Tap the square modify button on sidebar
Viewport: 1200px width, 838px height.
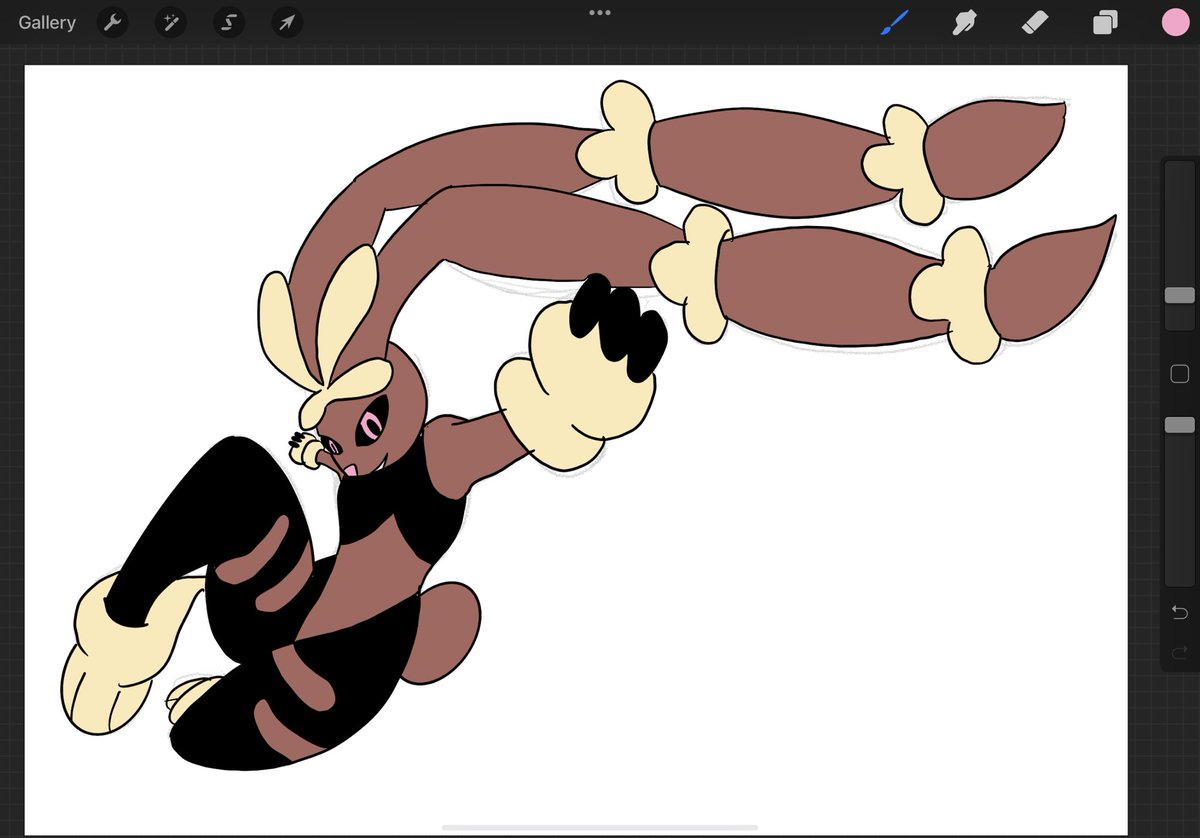click(x=1180, y=374)
